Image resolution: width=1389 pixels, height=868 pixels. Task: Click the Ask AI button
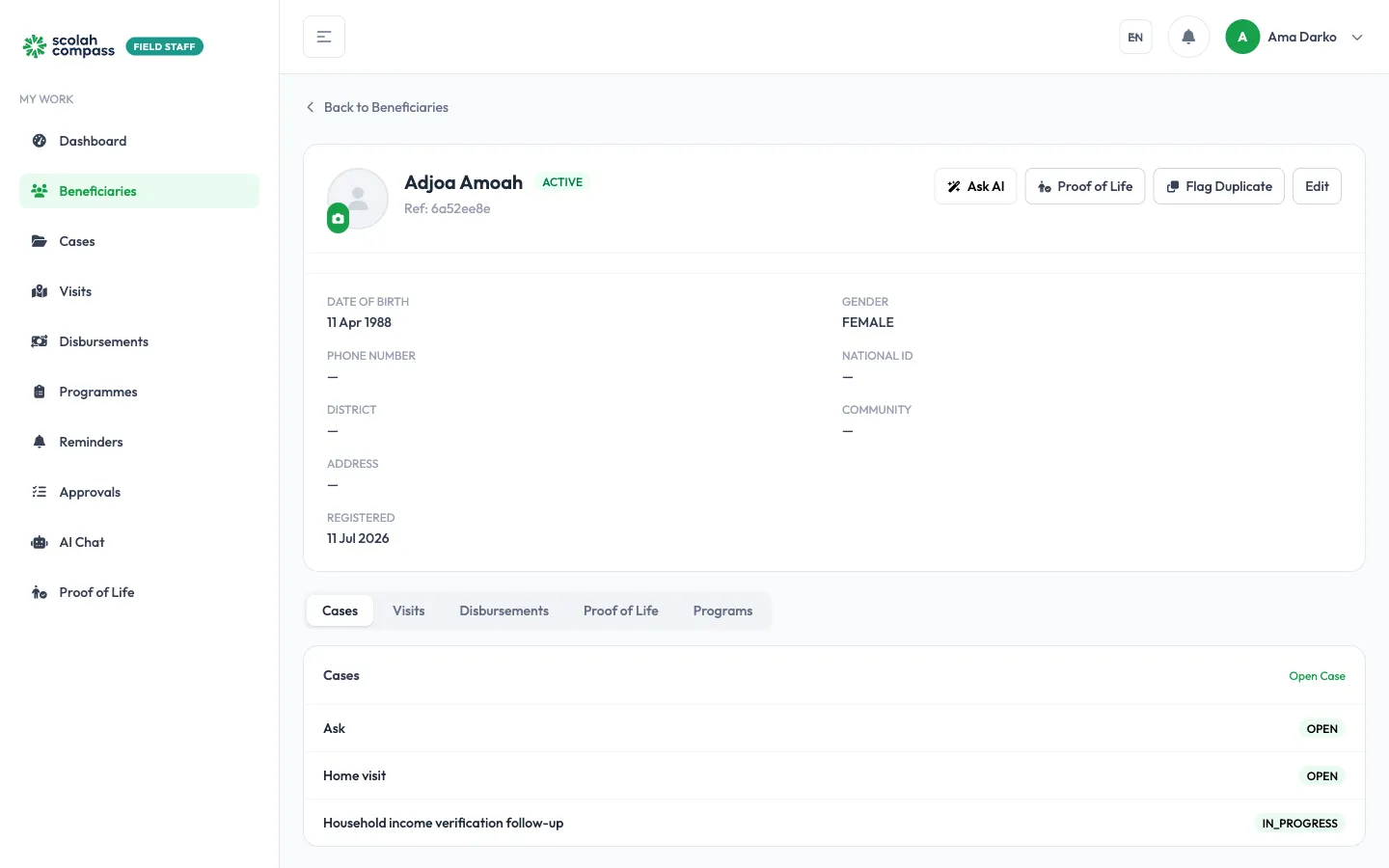[x=975, y=186]
